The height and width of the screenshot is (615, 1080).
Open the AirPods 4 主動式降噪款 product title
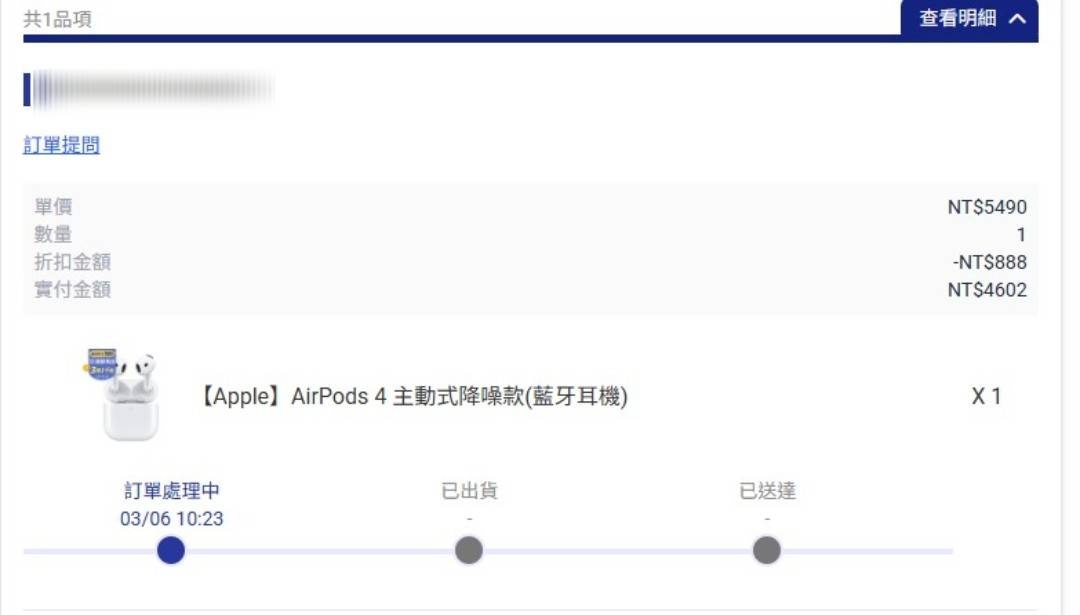(413, 396)
